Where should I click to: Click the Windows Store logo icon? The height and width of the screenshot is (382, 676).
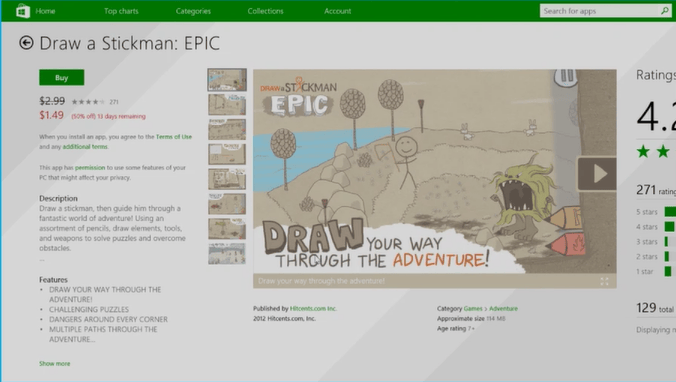pyautogui.click(x=22, y=11)
